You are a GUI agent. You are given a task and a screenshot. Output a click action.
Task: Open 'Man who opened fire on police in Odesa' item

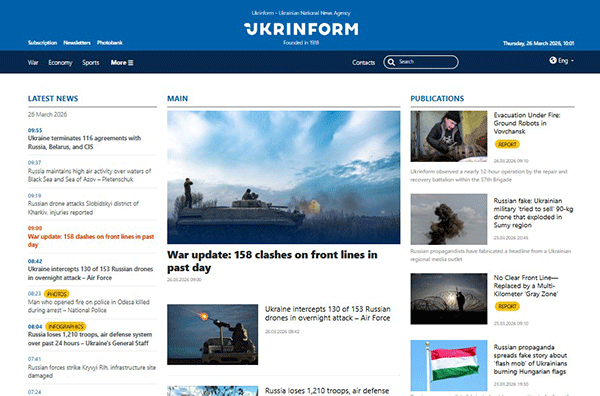(x=88, y=306)
